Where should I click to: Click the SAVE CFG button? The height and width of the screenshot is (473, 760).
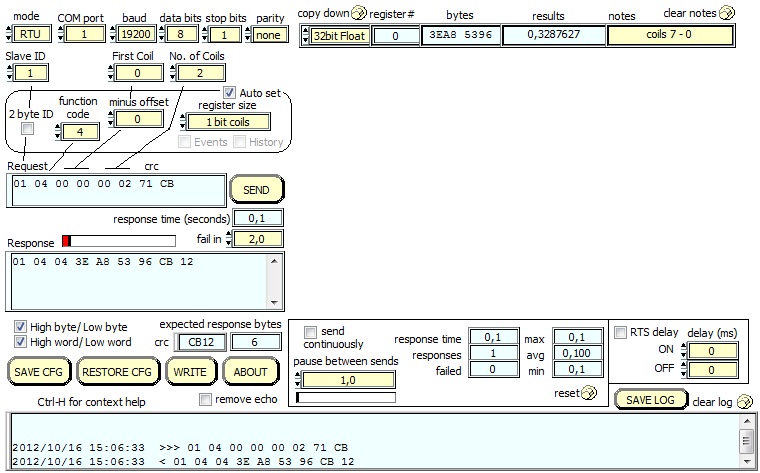[39, 372]
